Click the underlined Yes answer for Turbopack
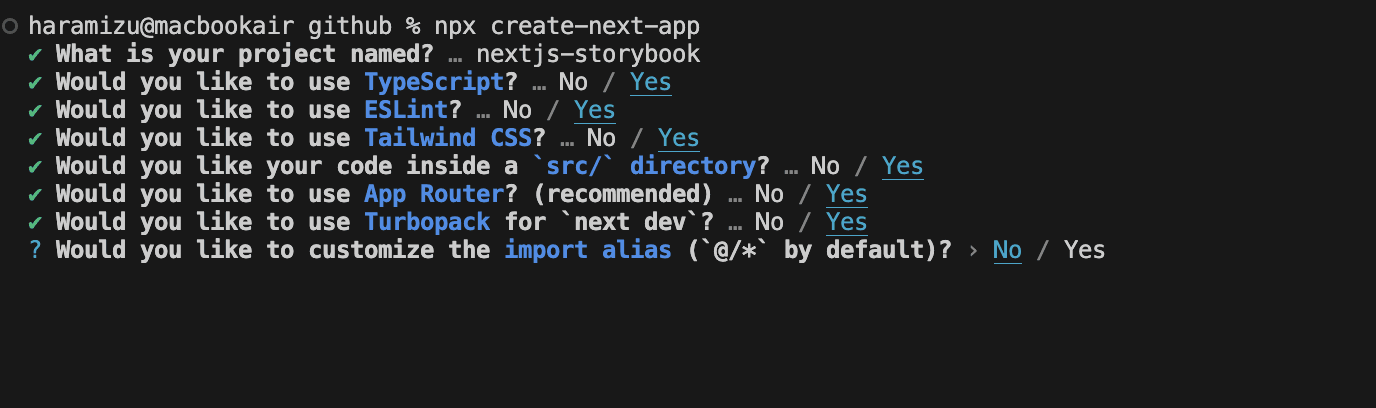Screen dimensions: 1376x408 click(846, 222)
